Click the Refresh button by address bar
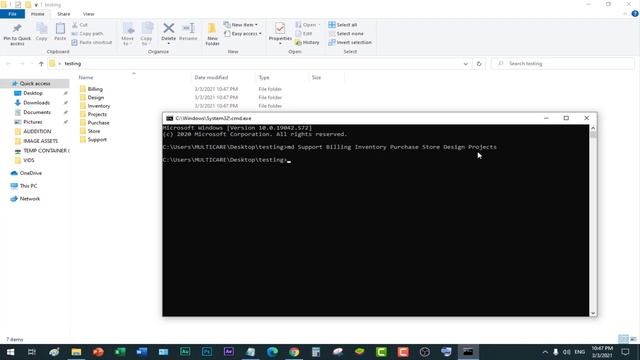The image size is (640, 360). point(479,64)
